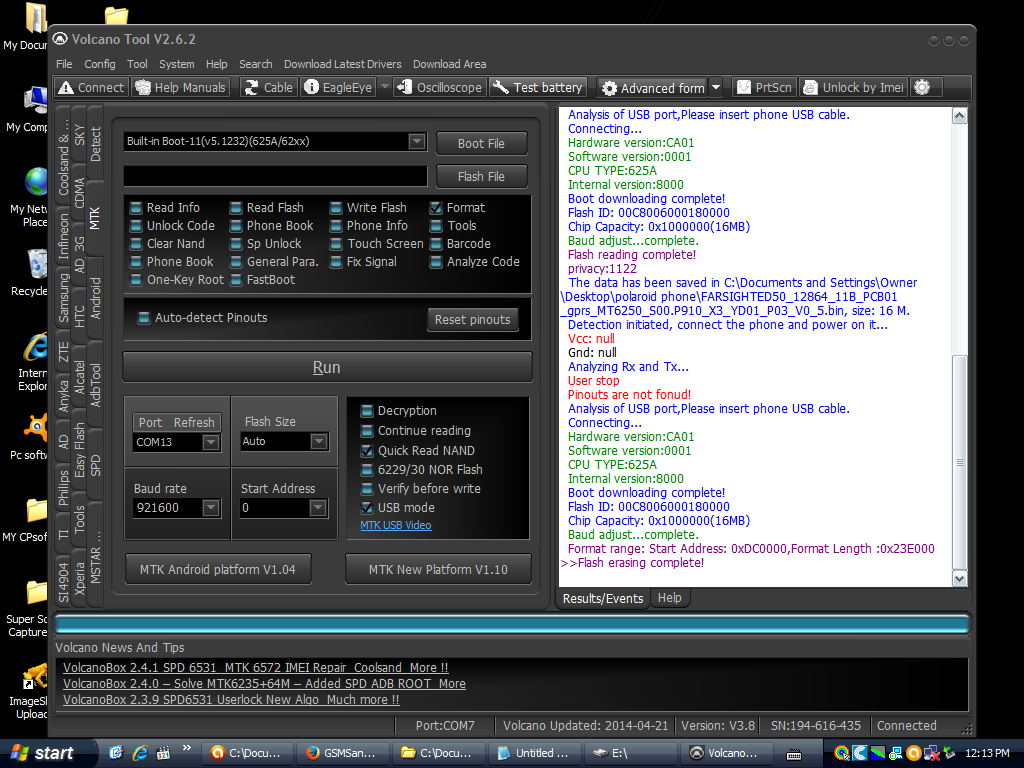Show hidden quick launch icons chevron
The height and width of the screenshot is (768, 1024).
[187, 748]
